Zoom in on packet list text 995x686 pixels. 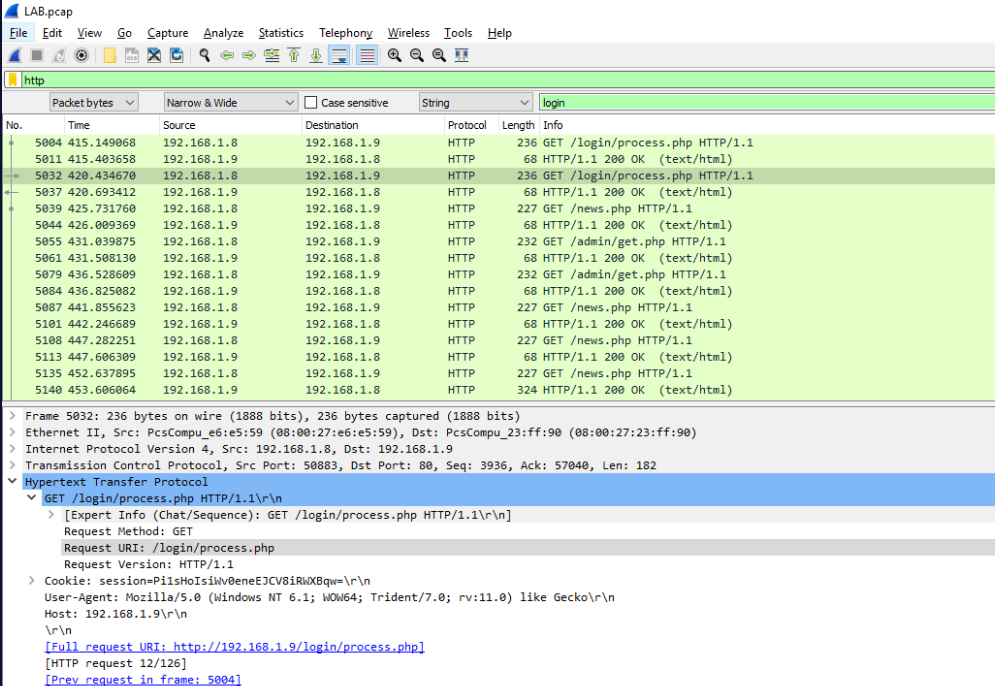[x=394, y=56]
